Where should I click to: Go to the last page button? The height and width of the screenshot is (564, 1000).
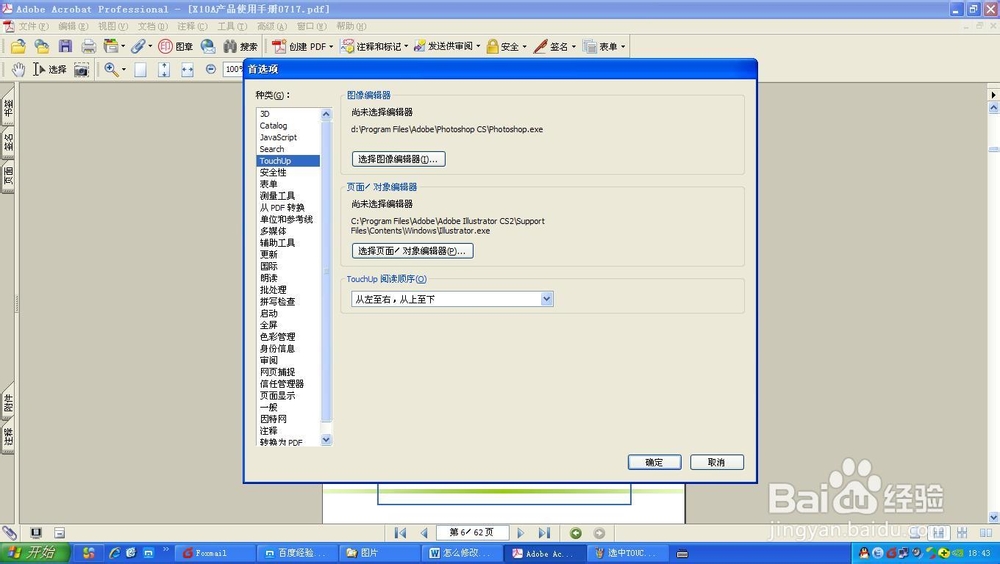click(544, 533)
